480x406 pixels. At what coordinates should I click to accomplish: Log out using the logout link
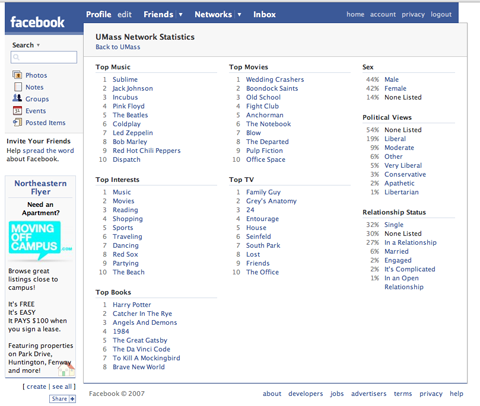click(441, 14)
